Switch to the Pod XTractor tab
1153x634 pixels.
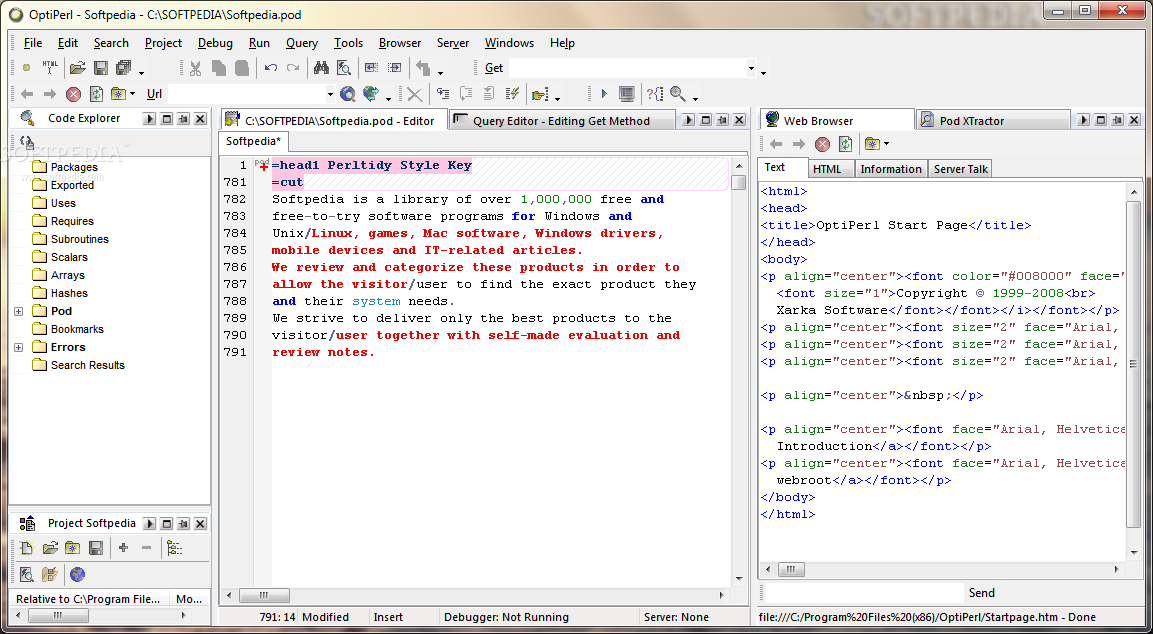993,121
